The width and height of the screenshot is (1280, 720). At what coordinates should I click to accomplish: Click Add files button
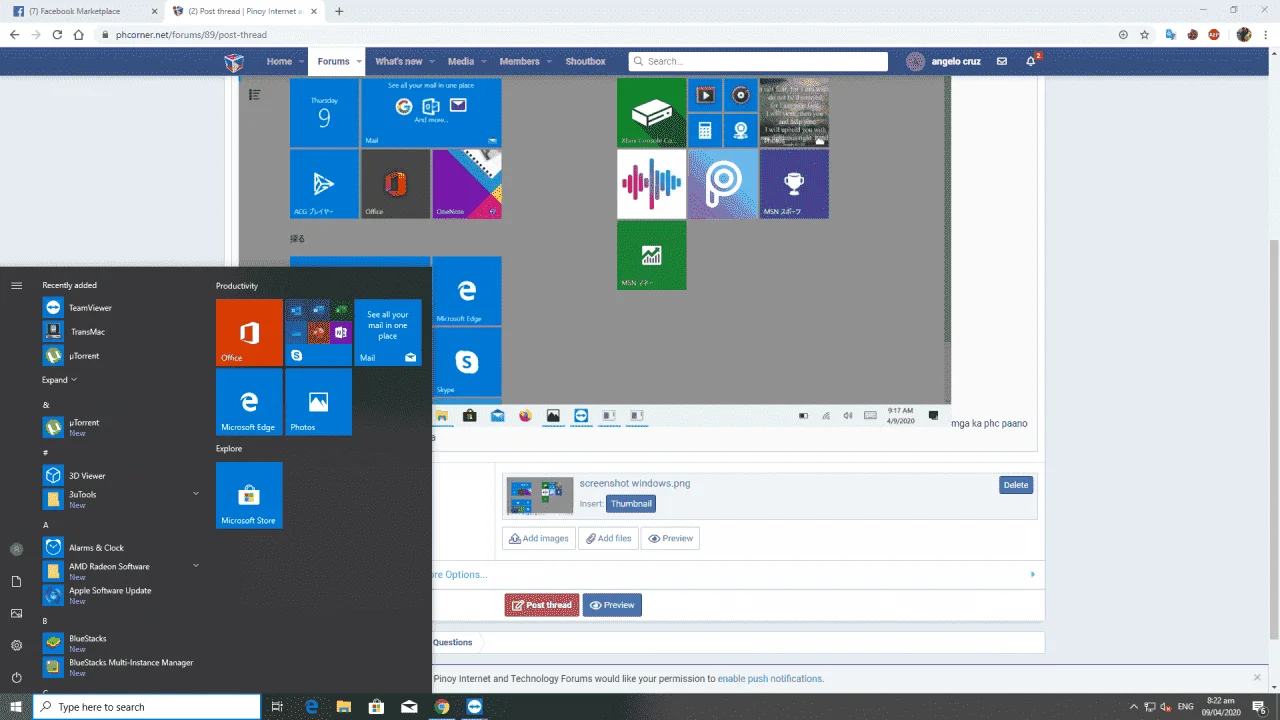(608, 538)
